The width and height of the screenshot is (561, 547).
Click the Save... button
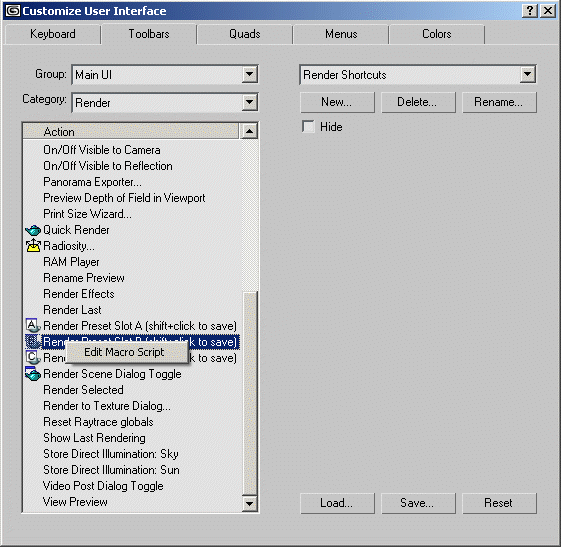(418, 503)
